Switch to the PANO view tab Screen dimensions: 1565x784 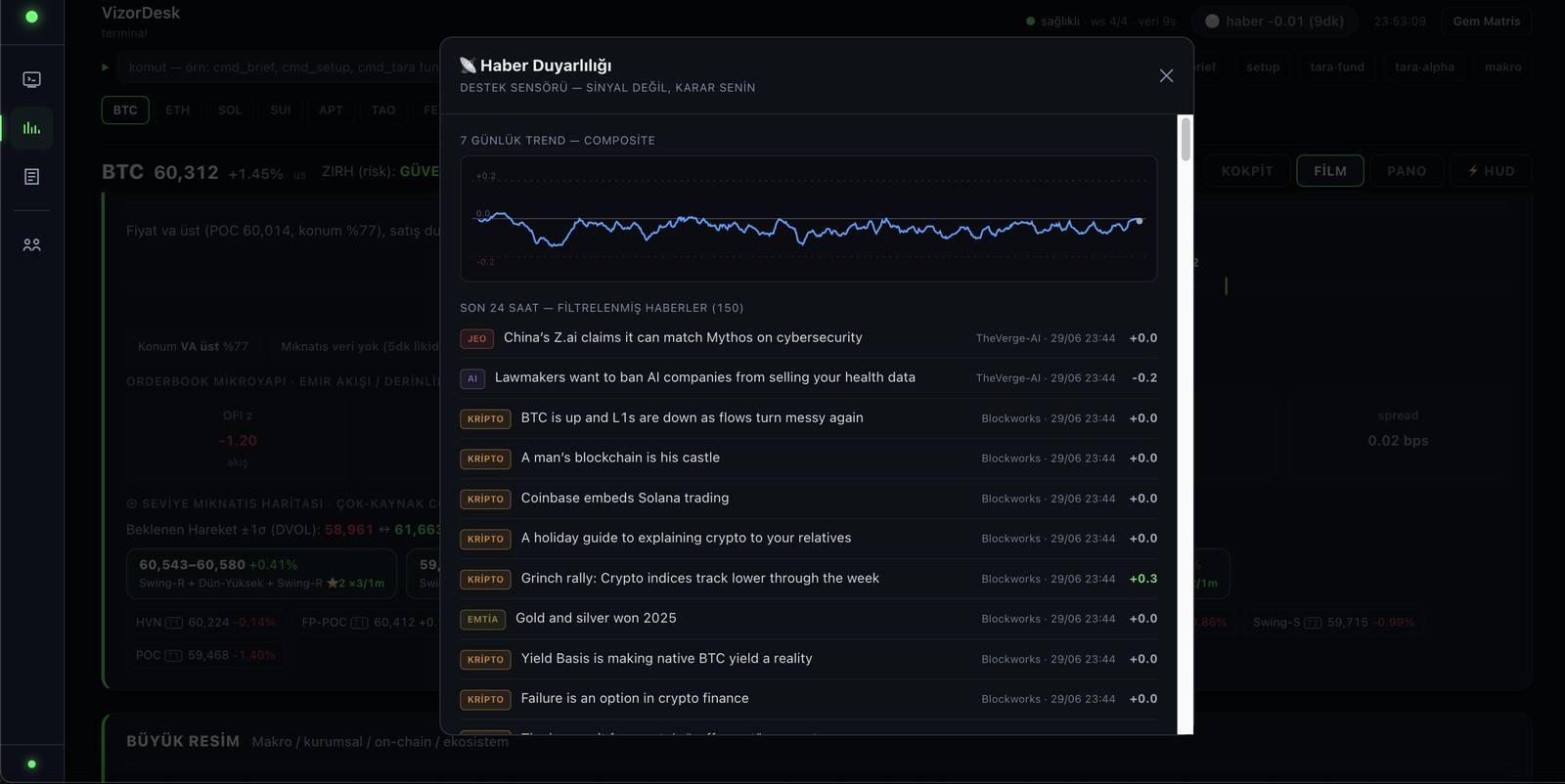coord(1407,170)
